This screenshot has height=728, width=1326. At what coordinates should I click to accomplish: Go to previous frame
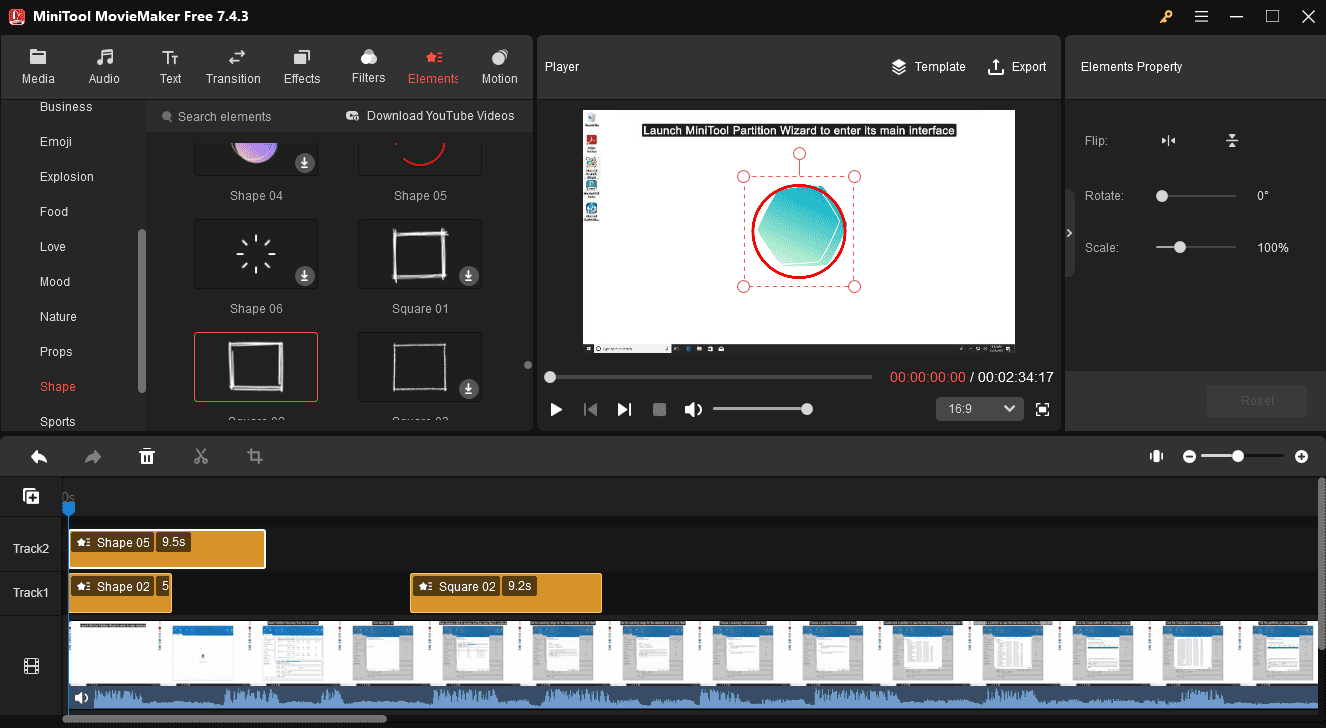pos(591,409)
